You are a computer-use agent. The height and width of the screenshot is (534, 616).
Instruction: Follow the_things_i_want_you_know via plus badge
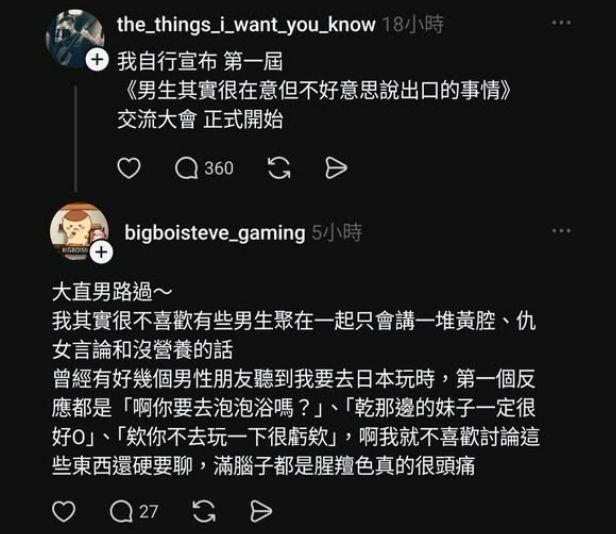(97, 60)
